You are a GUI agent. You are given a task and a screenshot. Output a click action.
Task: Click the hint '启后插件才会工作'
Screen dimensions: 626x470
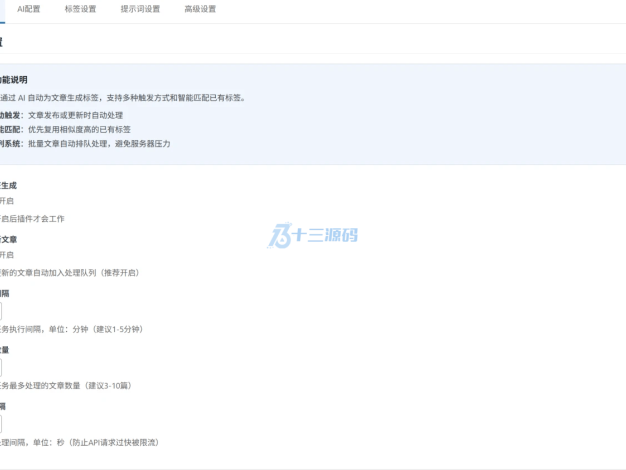(x=32, y=219)
